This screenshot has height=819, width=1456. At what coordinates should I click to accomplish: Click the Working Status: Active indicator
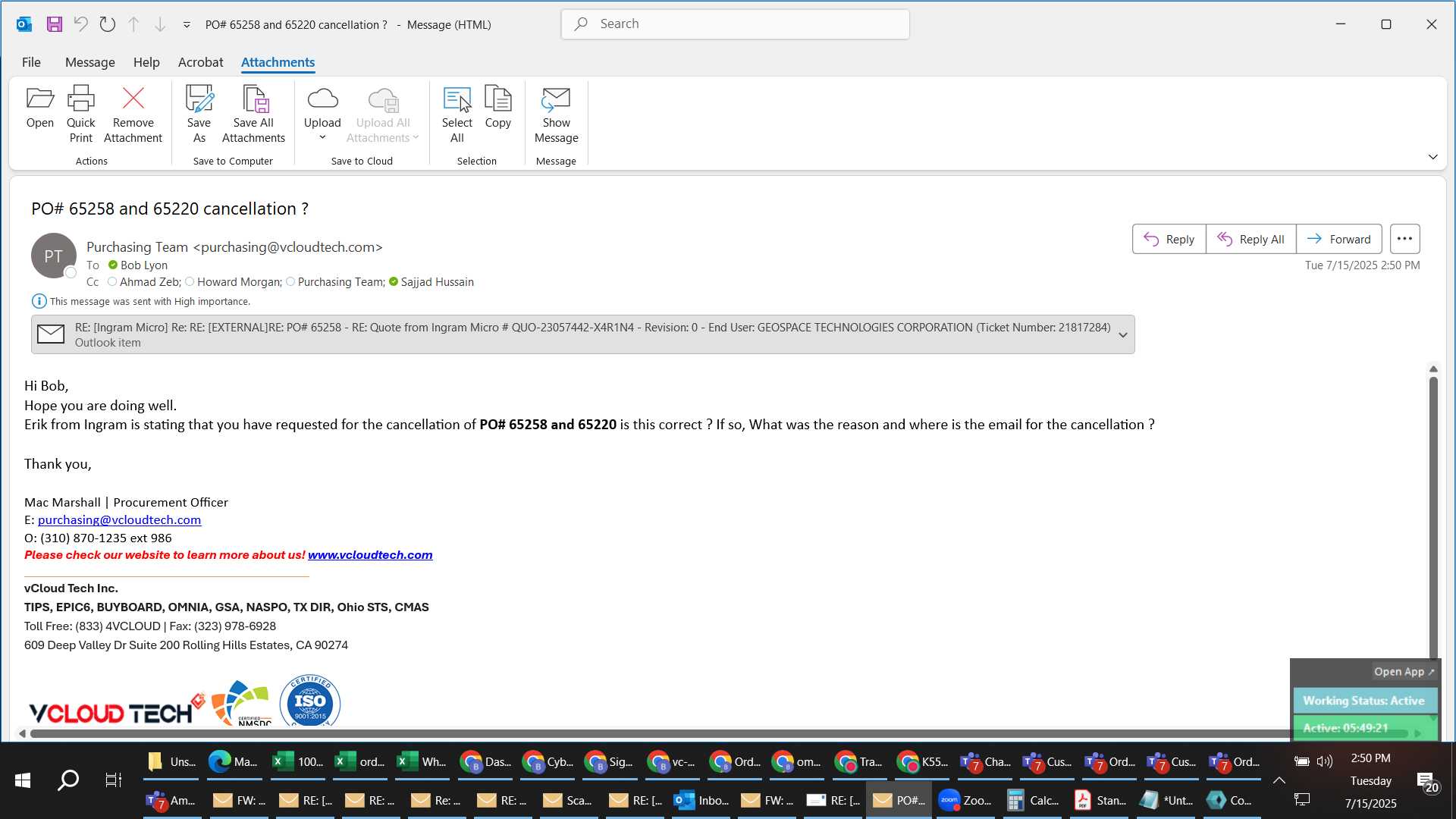[1363, 701]
